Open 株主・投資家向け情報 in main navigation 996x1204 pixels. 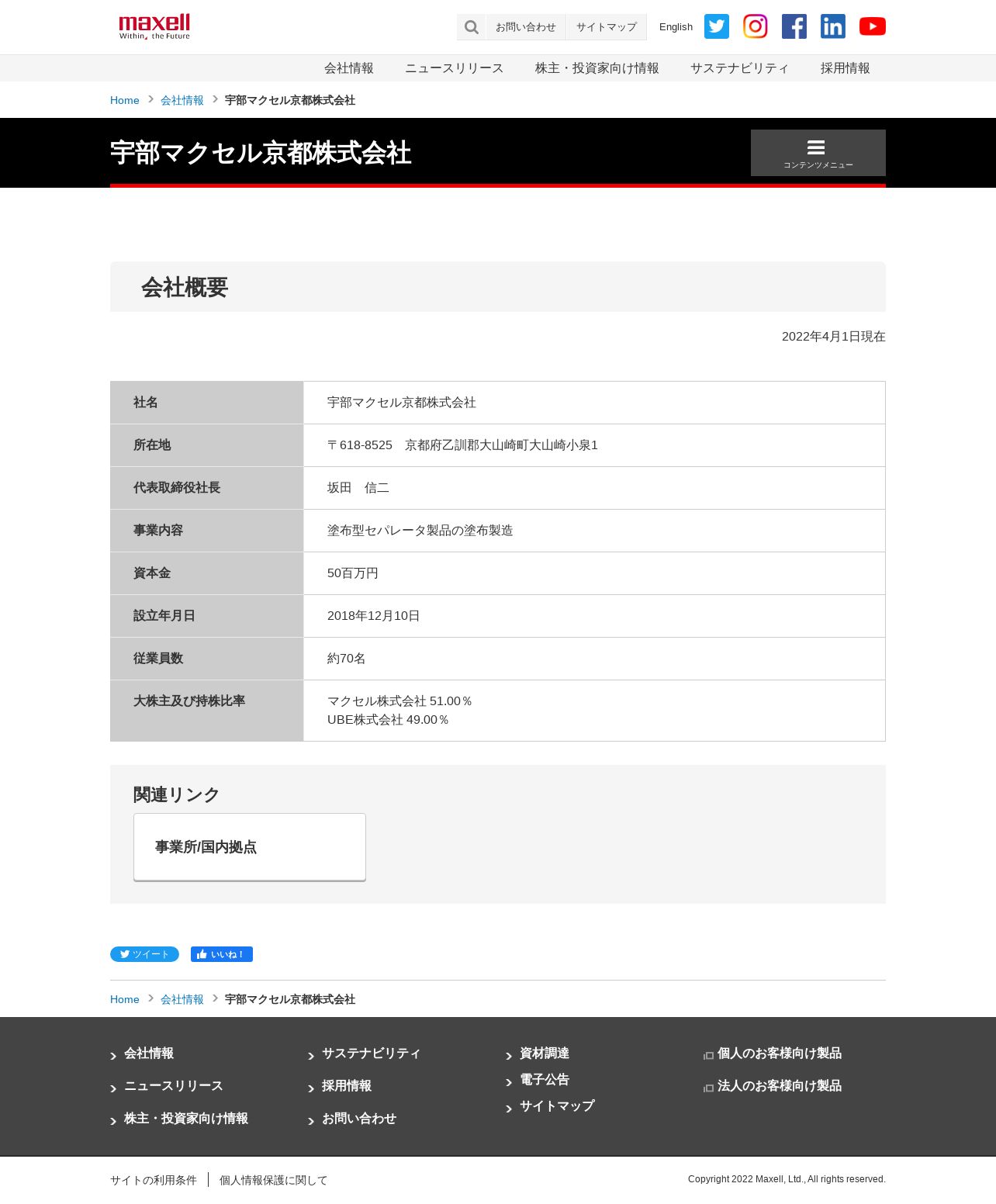tap(597, 68)
